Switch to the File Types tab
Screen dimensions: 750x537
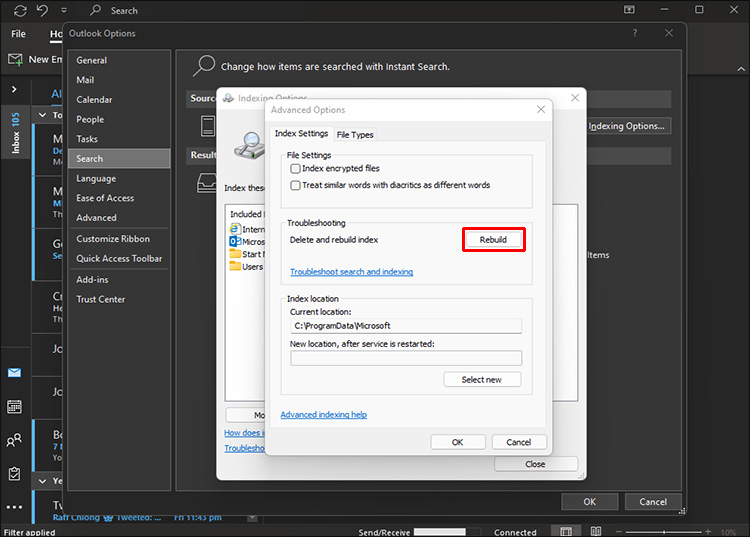tap(355, 135)
